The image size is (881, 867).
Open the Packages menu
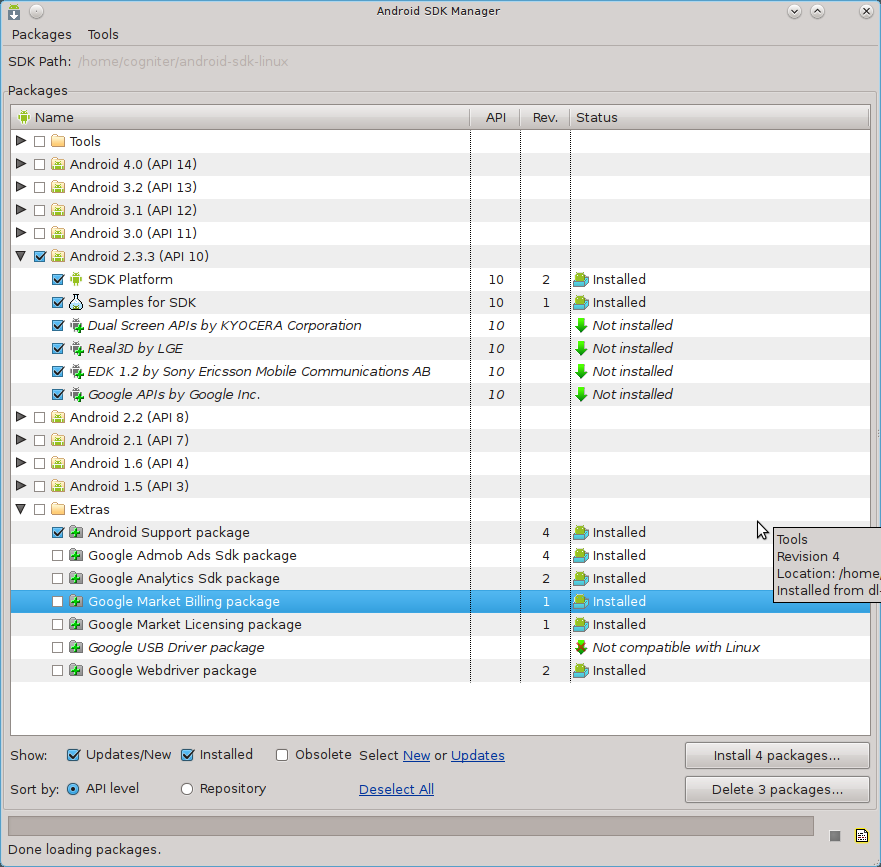point(42,34)
